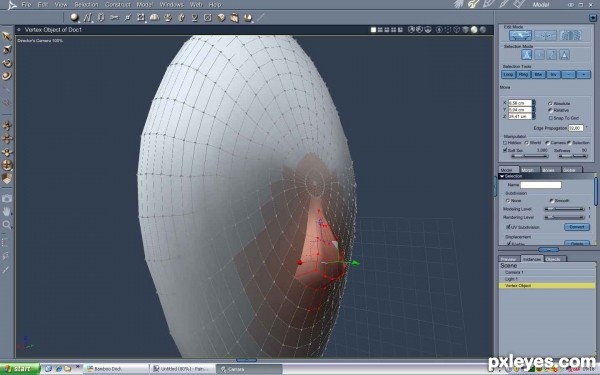Select the hand pan tool
This screenshot has width=600, height=375.
[7, 211]
